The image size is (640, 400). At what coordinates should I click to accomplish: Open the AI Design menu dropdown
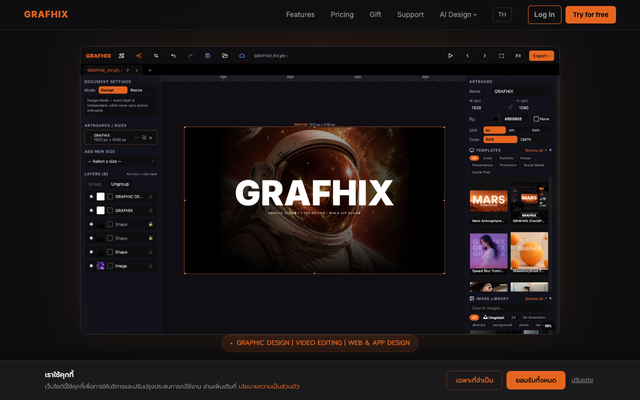pyautogui.click(x=458, y=15)
